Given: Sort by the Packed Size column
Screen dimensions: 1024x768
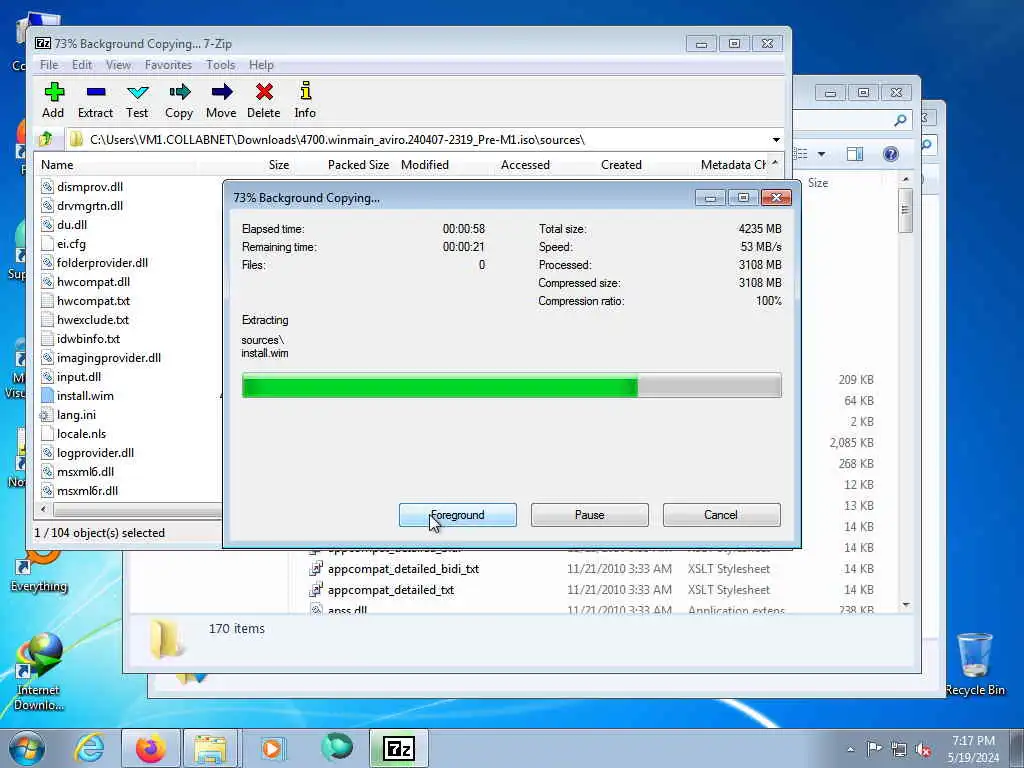Looking at the screenshot, I should click(359, 165).
